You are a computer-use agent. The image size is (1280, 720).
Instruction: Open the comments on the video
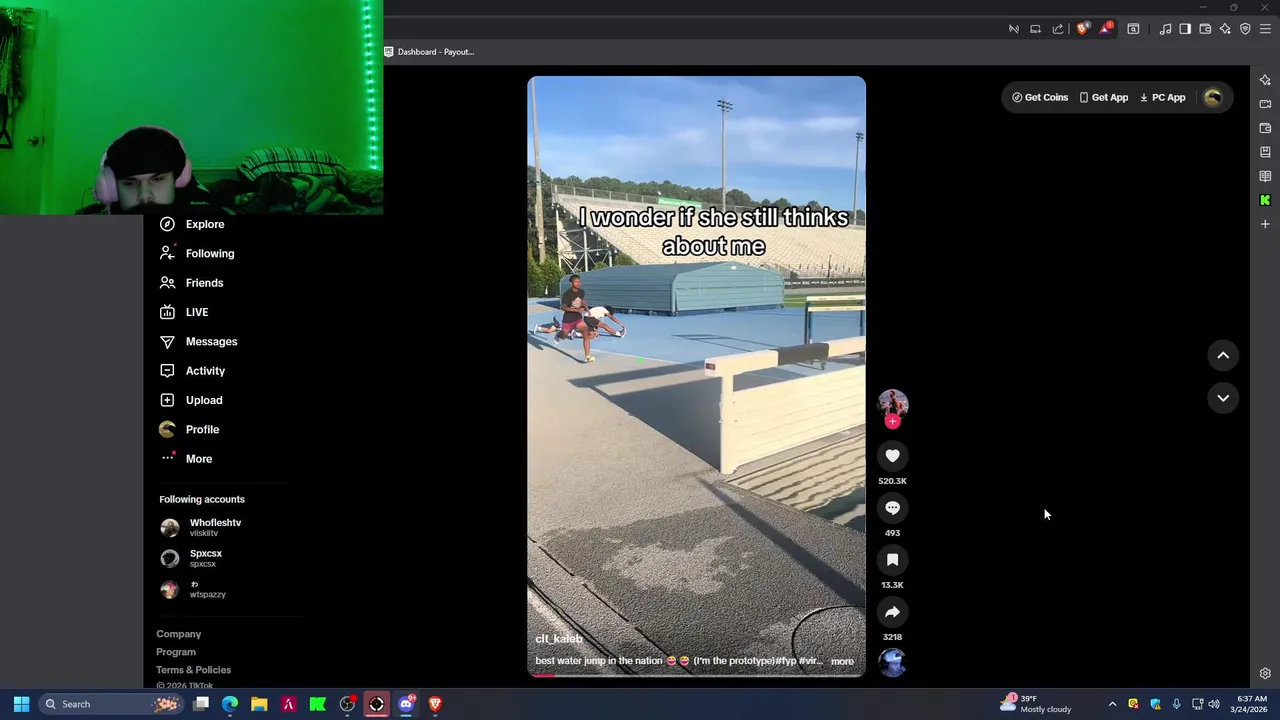pyautogui.click(x=892, y=508)
